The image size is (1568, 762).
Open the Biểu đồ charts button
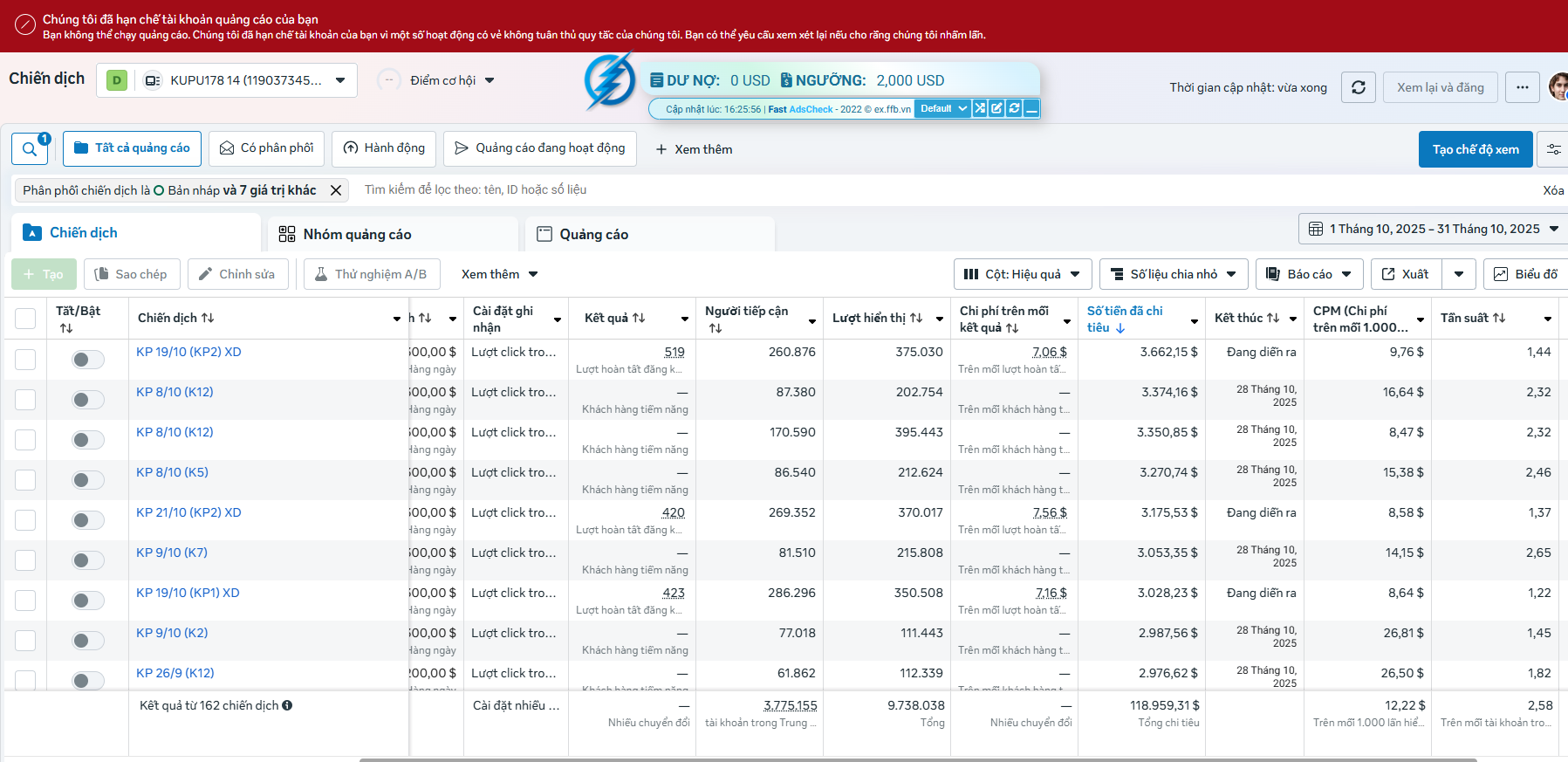point(1526,274)
